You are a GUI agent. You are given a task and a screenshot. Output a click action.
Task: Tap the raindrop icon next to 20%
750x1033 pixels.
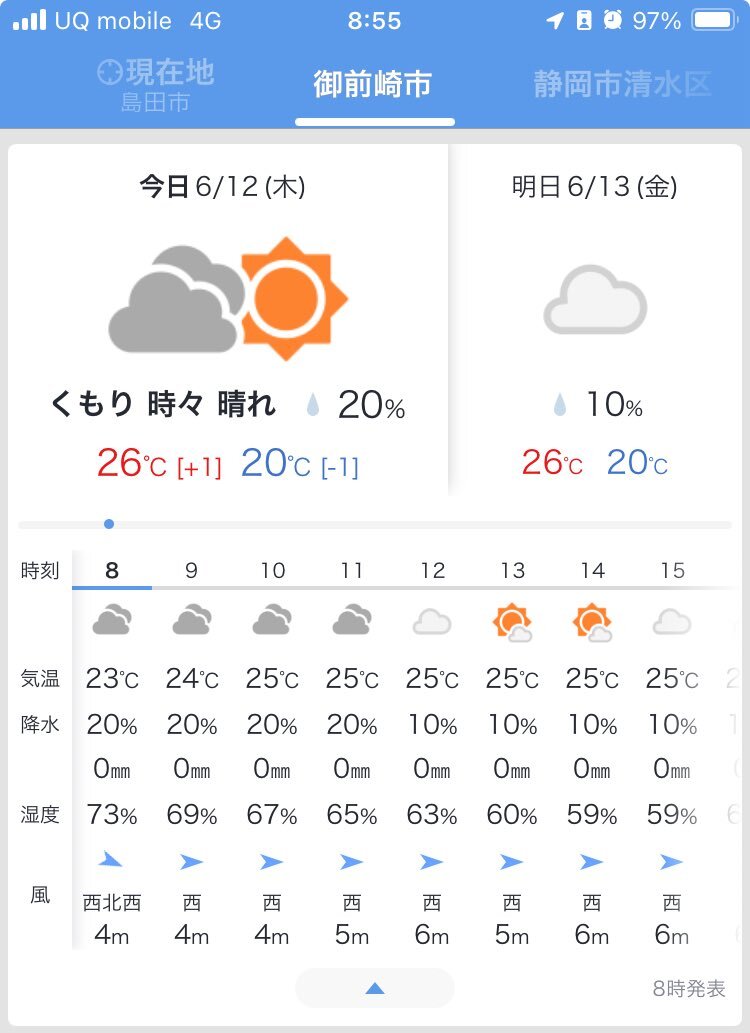tap(313, 405)
